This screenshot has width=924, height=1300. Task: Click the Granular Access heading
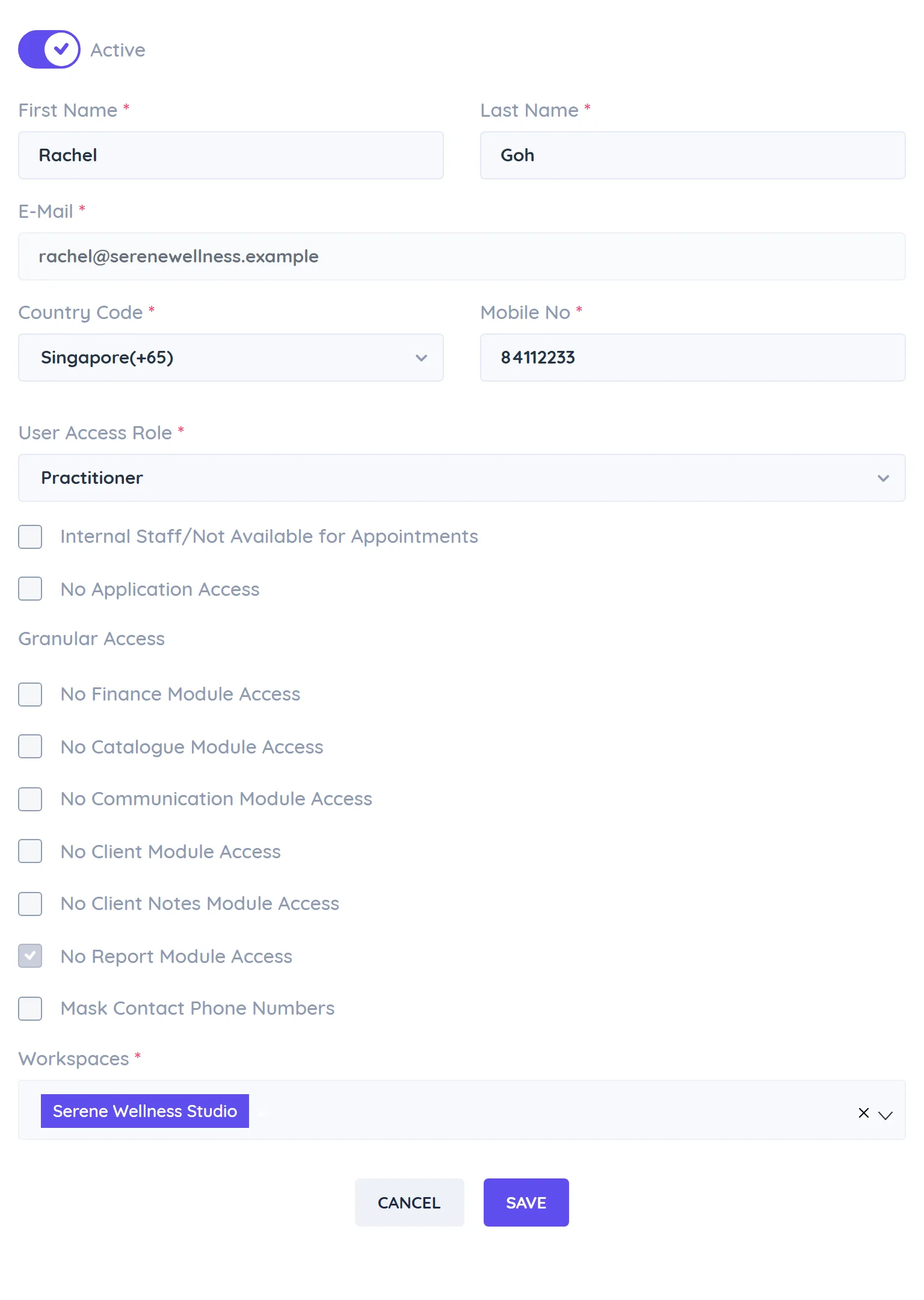[91, 639]
